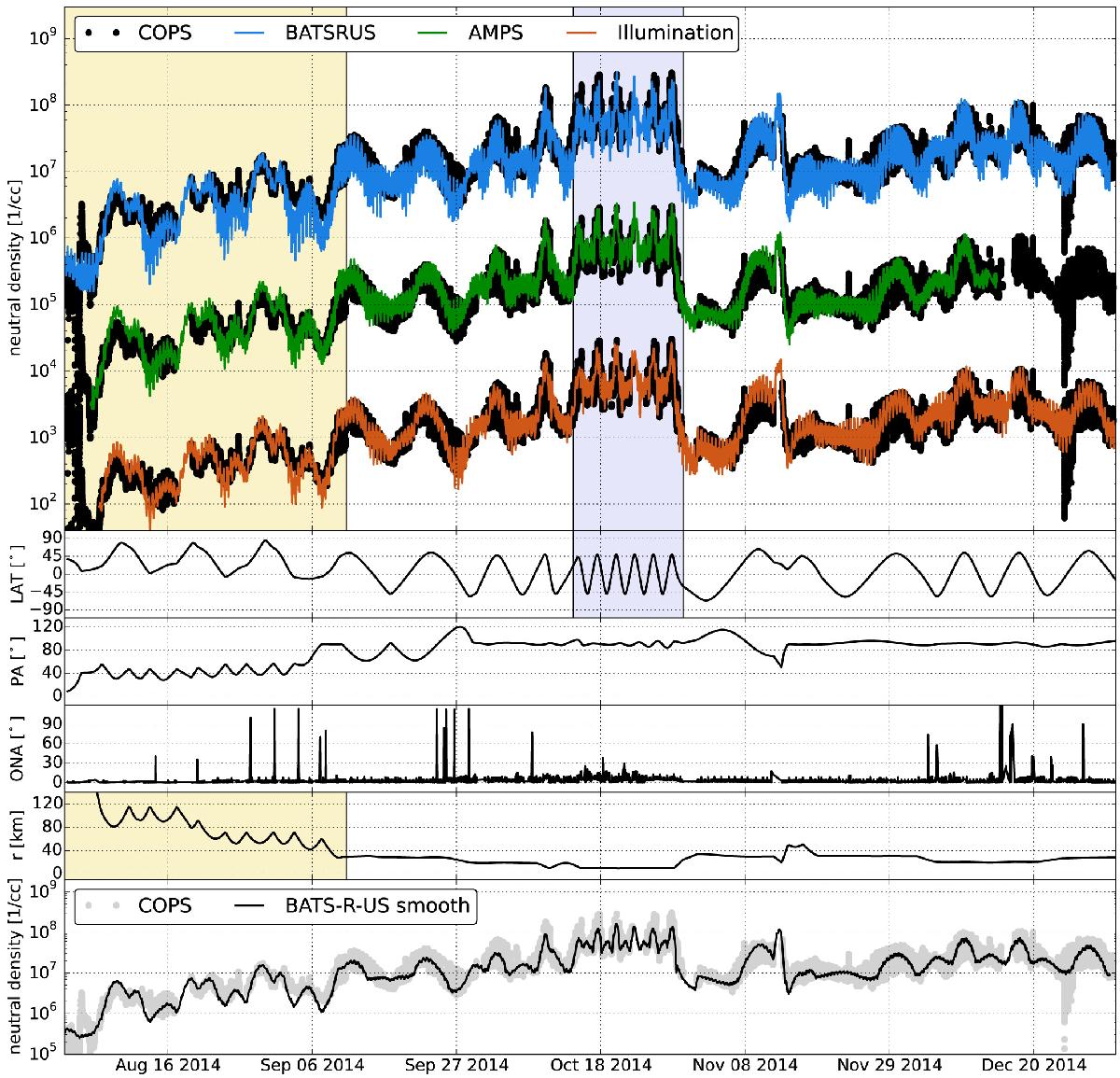Click the Oct 18 2014 date tick label
The height and width of the screenshot is (1078, 1120).
[x=601, y=1065]
